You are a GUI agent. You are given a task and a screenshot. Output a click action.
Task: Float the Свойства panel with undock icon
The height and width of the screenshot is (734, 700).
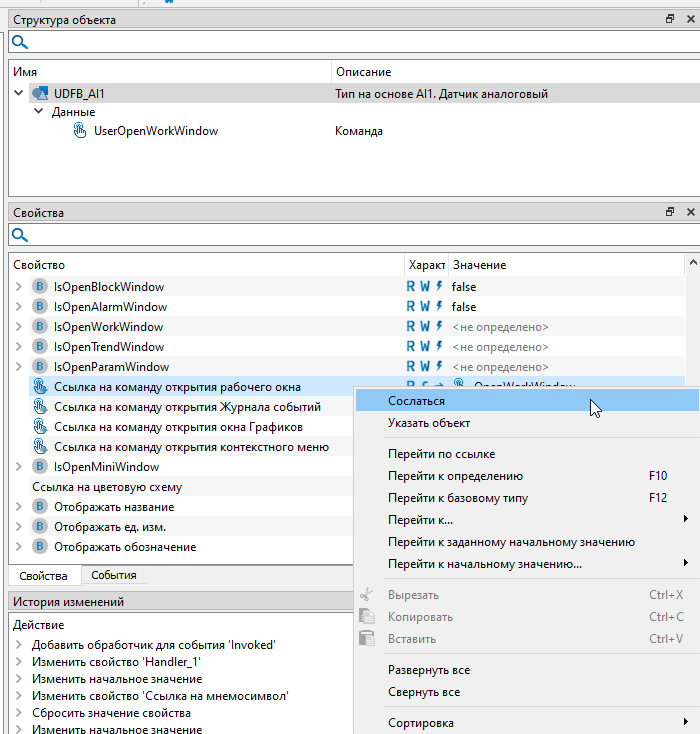(670, 213)
